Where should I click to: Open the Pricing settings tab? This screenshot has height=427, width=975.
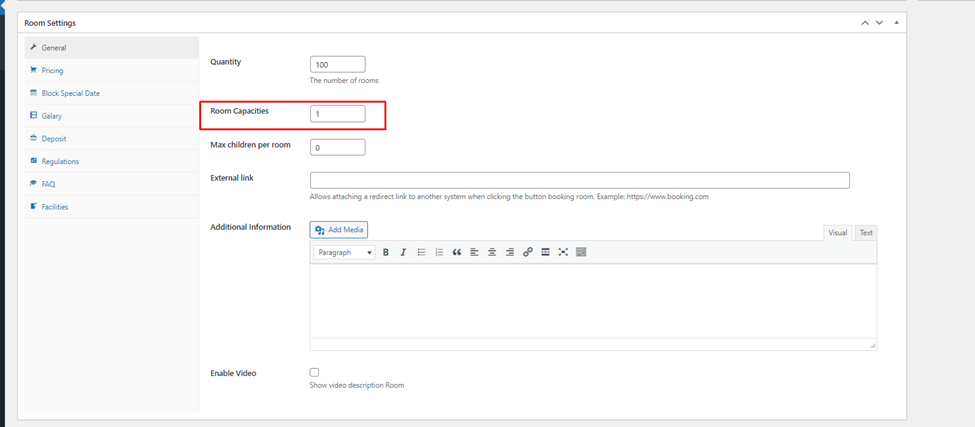(52, 71)
